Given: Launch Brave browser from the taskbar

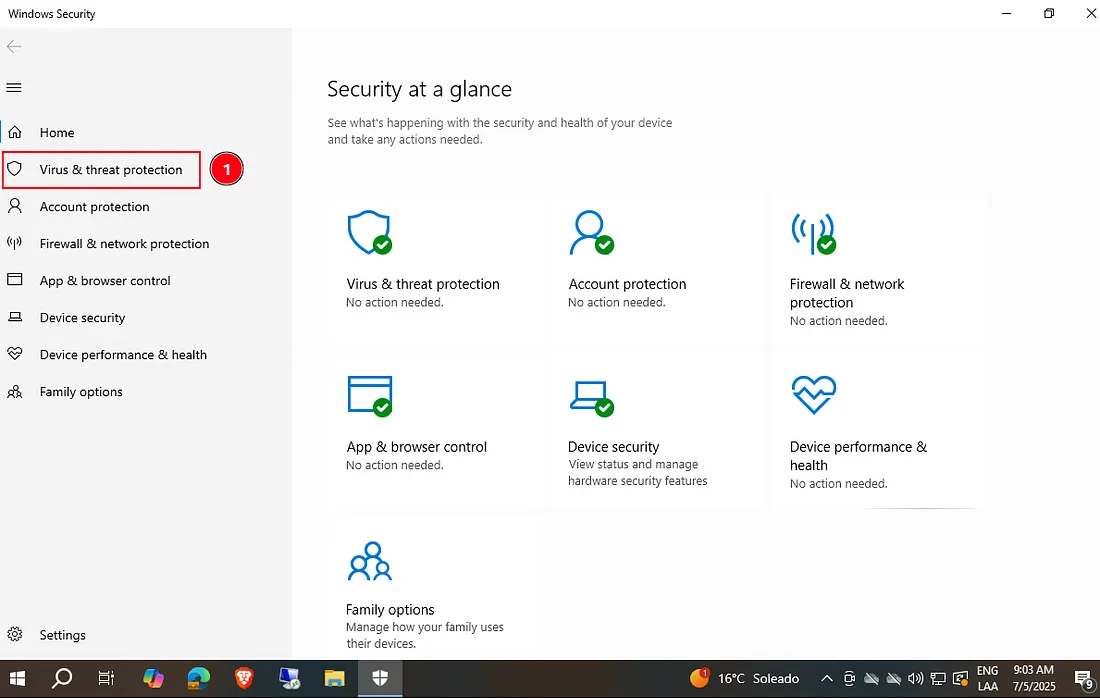Looking at the screenshot, I should click(x=244, y=678).
